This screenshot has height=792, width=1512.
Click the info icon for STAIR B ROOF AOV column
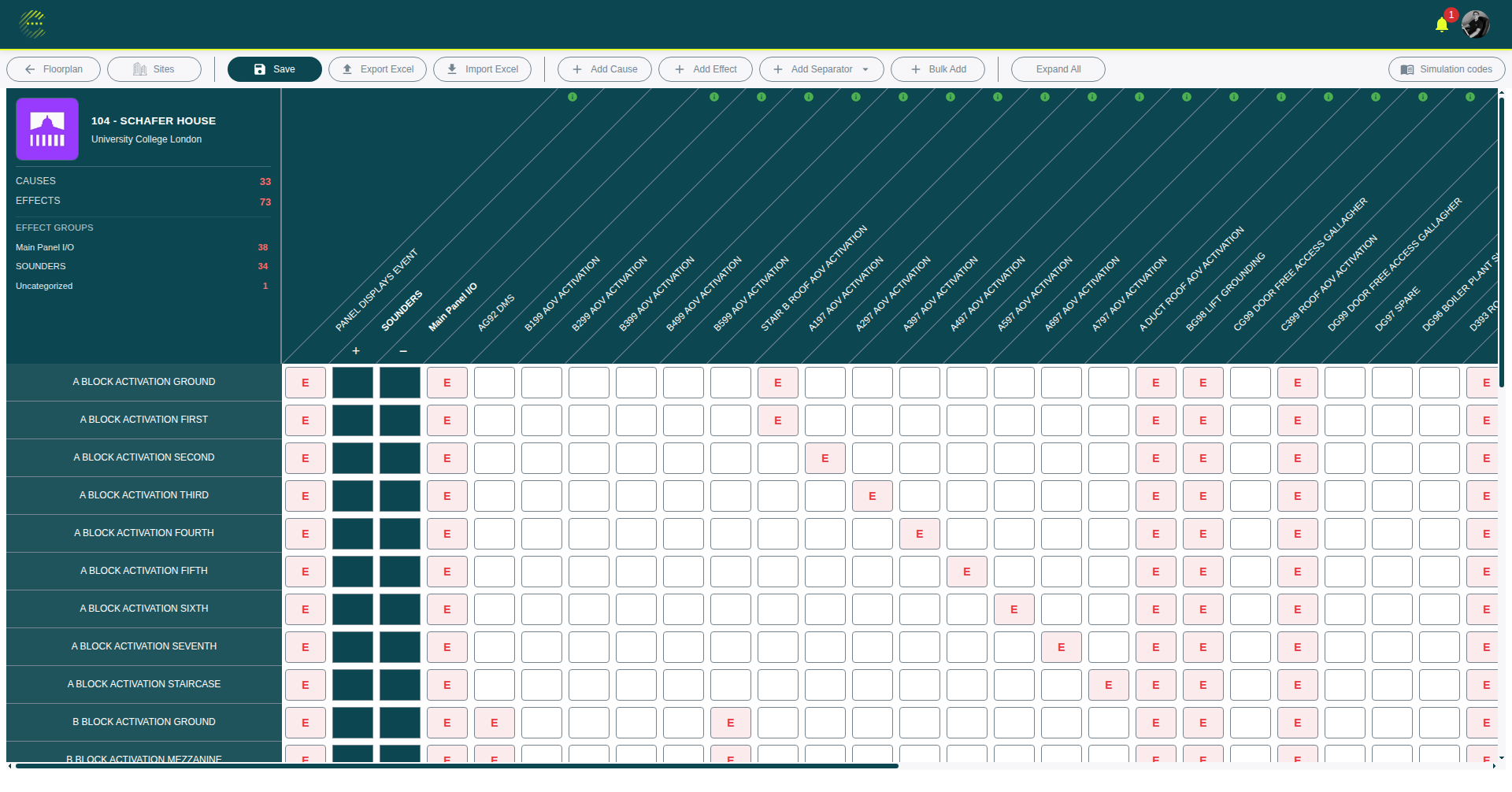click(998, 97)
